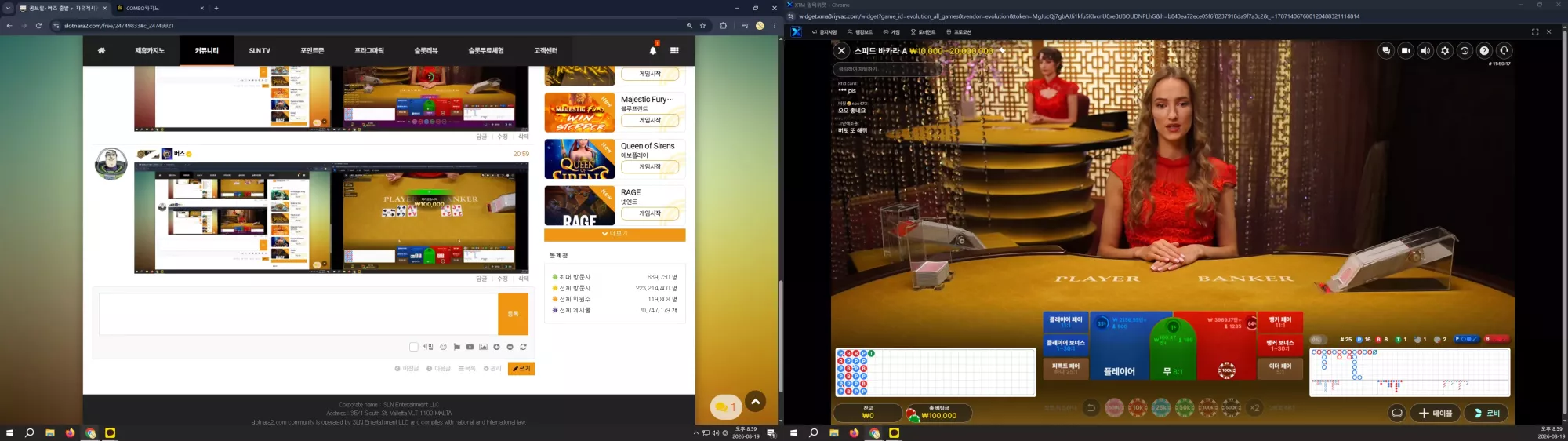
Task: Bet on 플레이어 페어 11:1
Action: [x=1065, y=322]
